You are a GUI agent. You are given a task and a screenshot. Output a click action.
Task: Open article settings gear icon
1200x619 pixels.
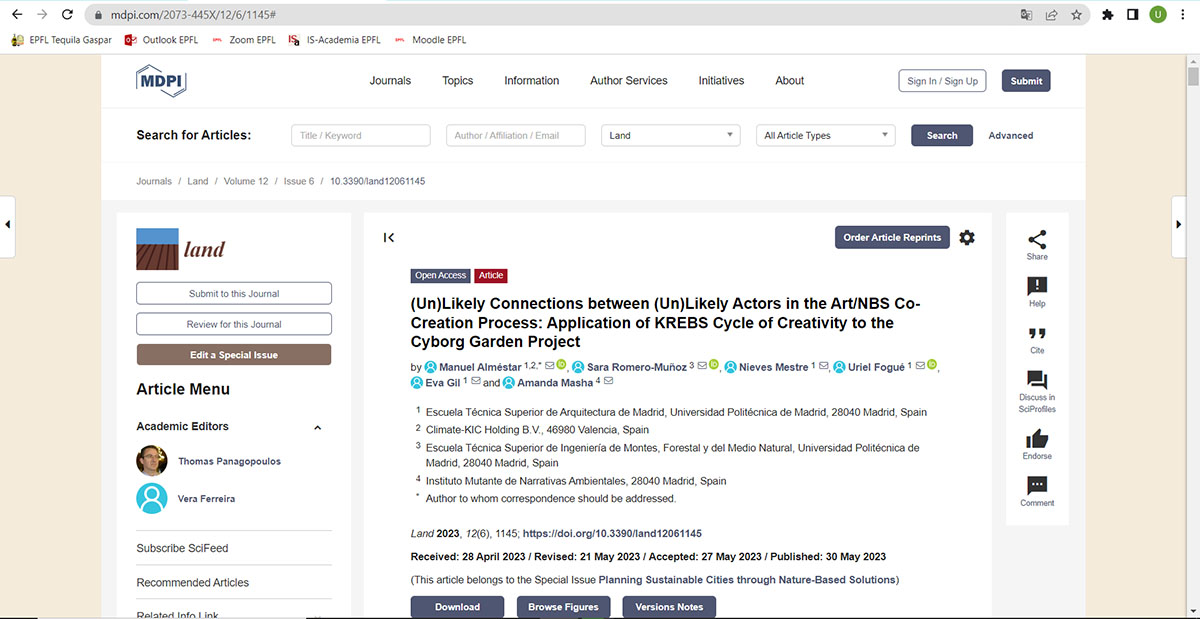(x=967, y=238)
